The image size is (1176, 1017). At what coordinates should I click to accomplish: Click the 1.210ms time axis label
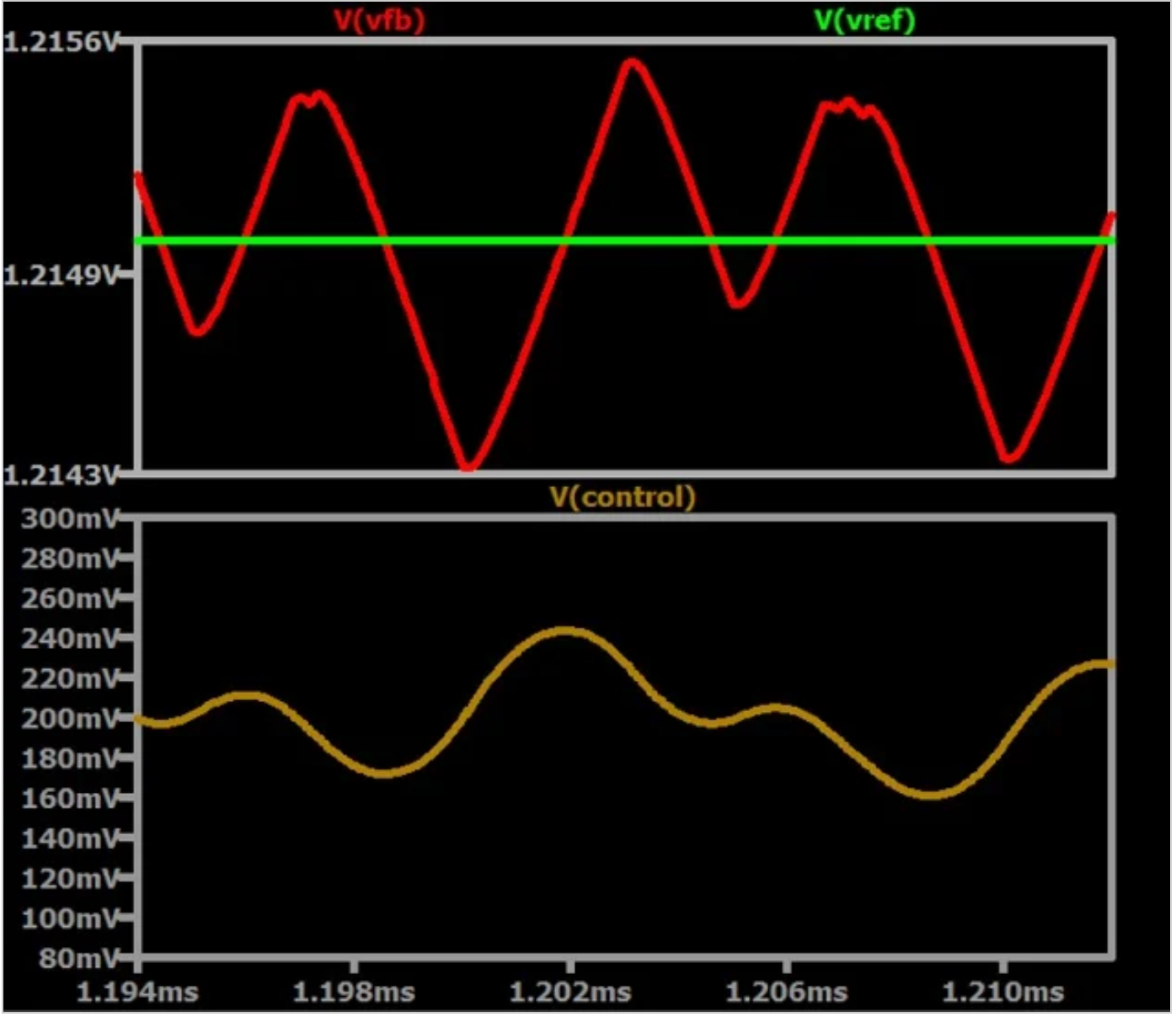(1003, 992)
